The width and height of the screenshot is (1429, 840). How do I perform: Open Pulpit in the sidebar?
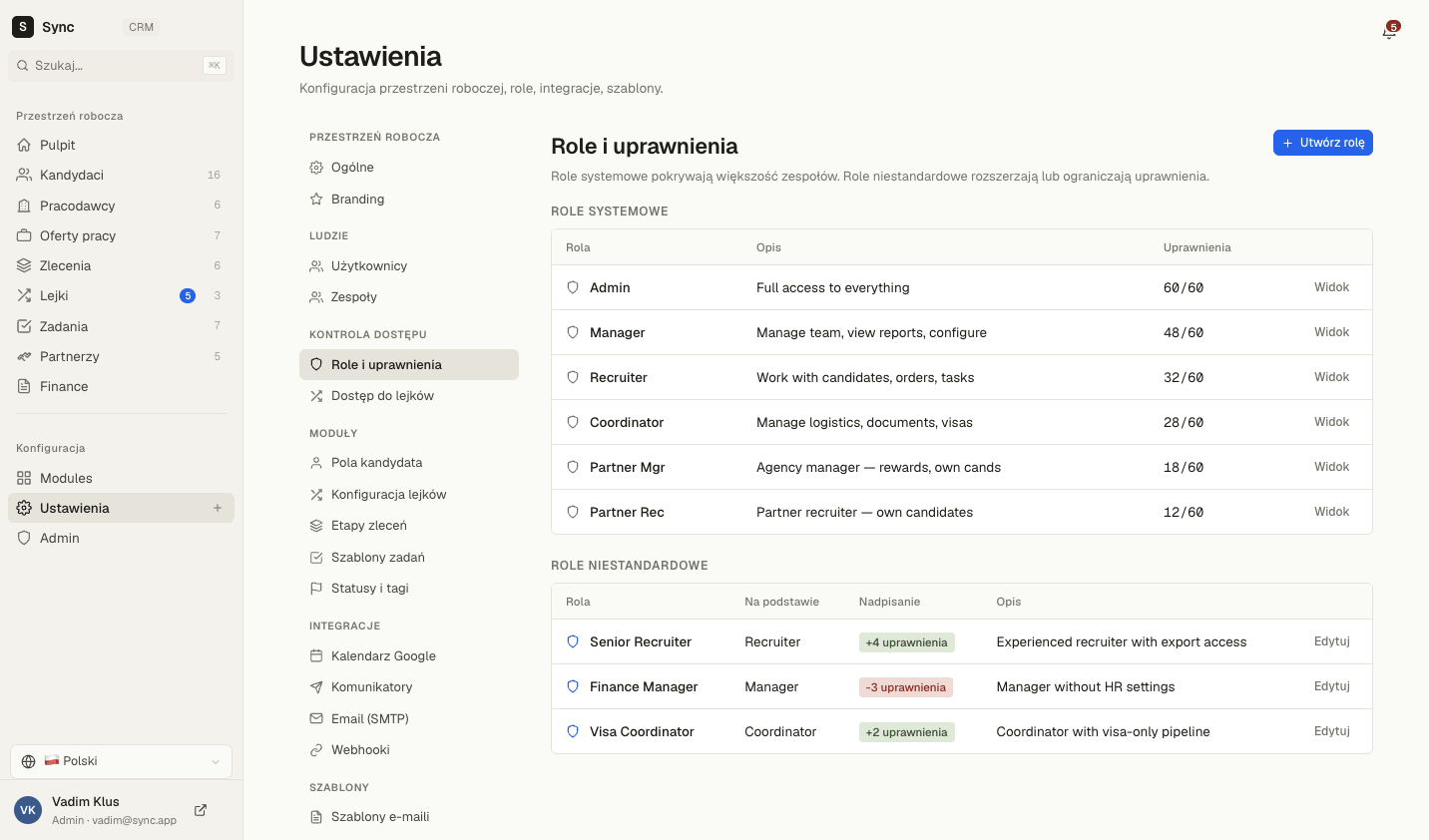[121, 145]
